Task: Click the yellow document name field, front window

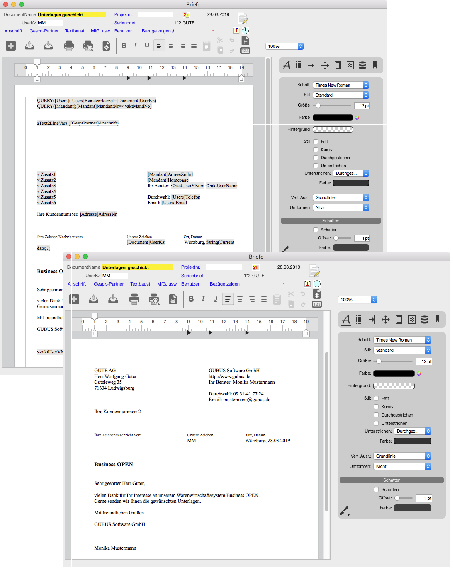Action: pos(138,267)
